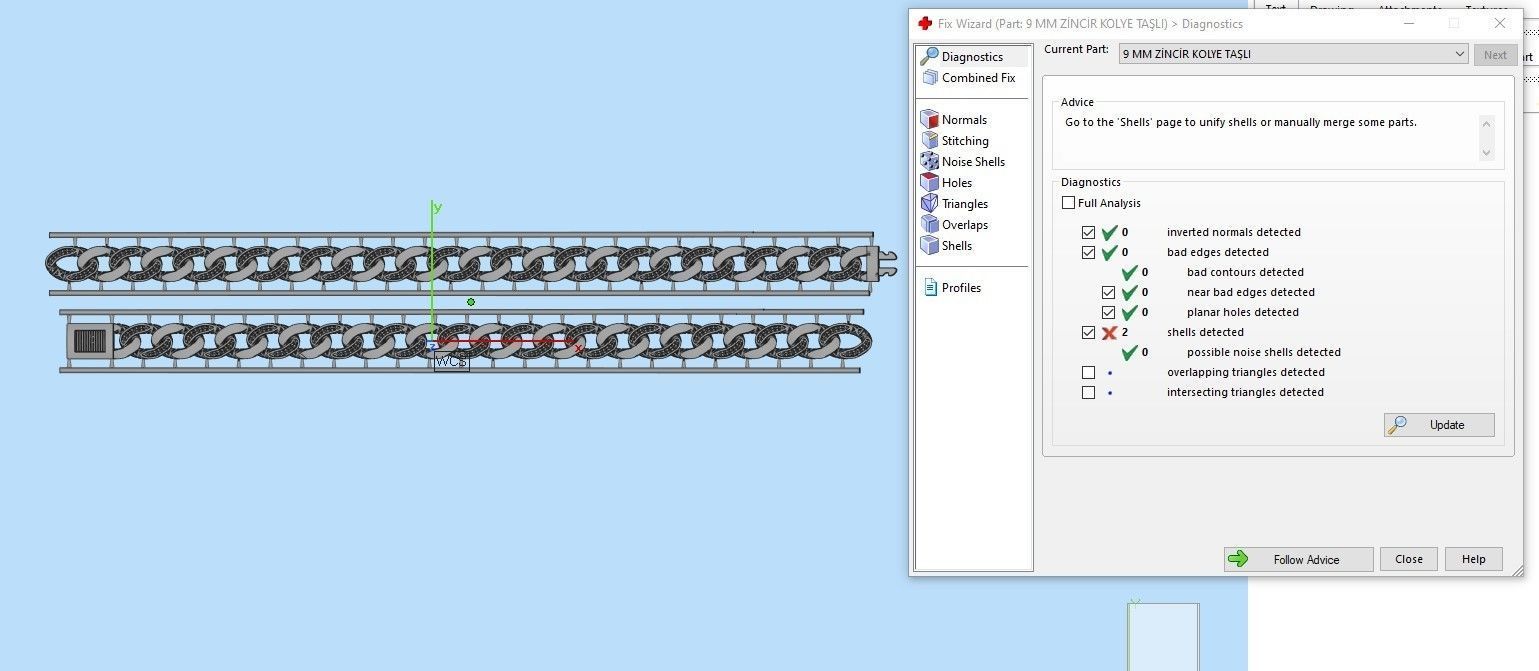This screenshot has width=1539, height=671.
Task: Click the Next button
Action: (1495, 55)
